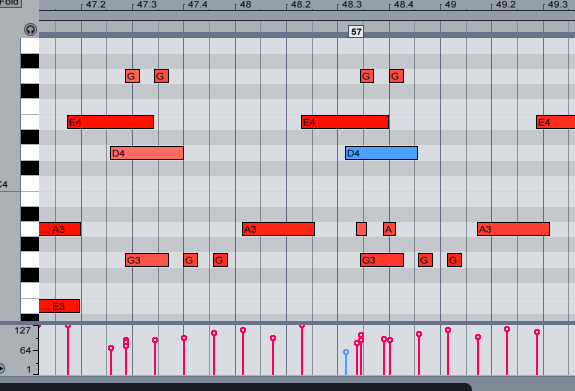Select the high G note just before 47.4

click(x=161, y=76)
